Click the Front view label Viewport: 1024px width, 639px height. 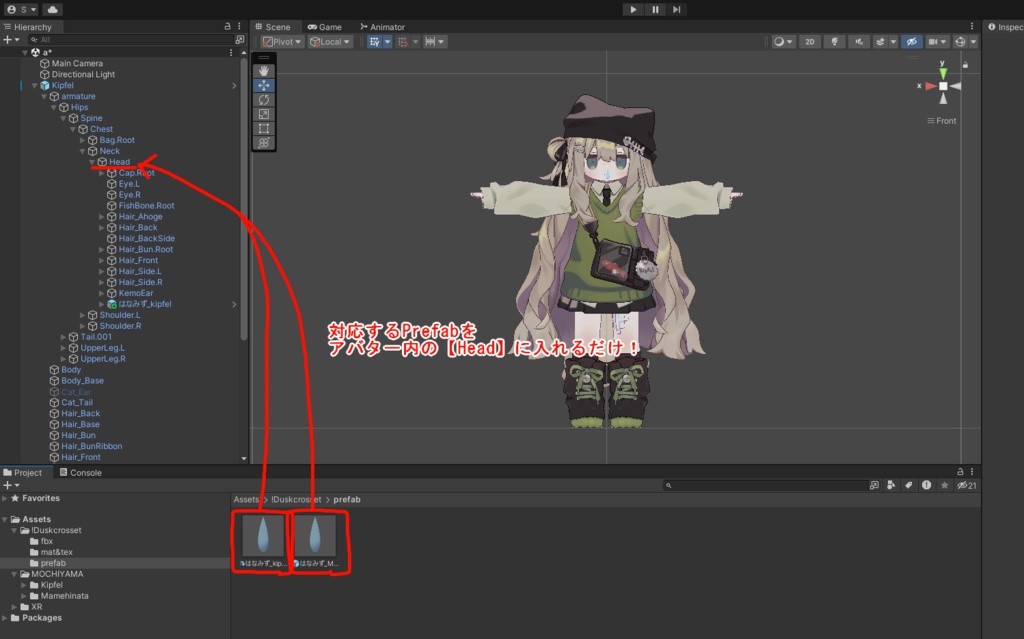coord(946,121)
